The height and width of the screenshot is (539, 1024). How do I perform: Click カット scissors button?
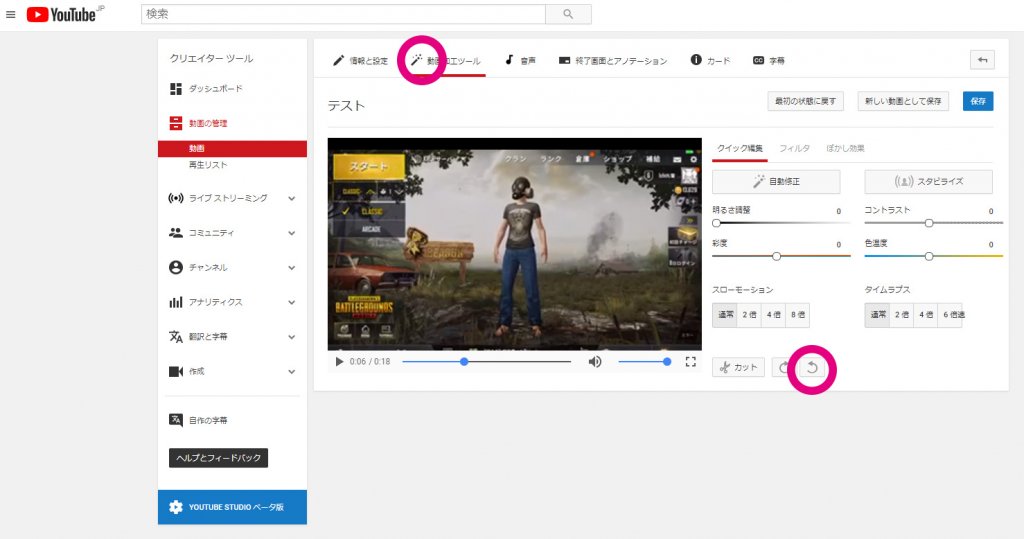(739, 368)
